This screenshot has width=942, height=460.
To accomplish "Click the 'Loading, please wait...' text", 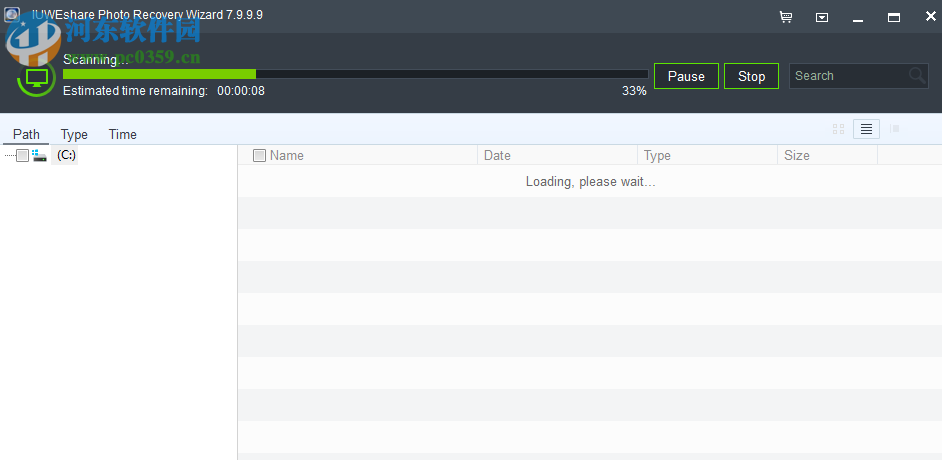I will pyautogui.click(x=591, y=181).
